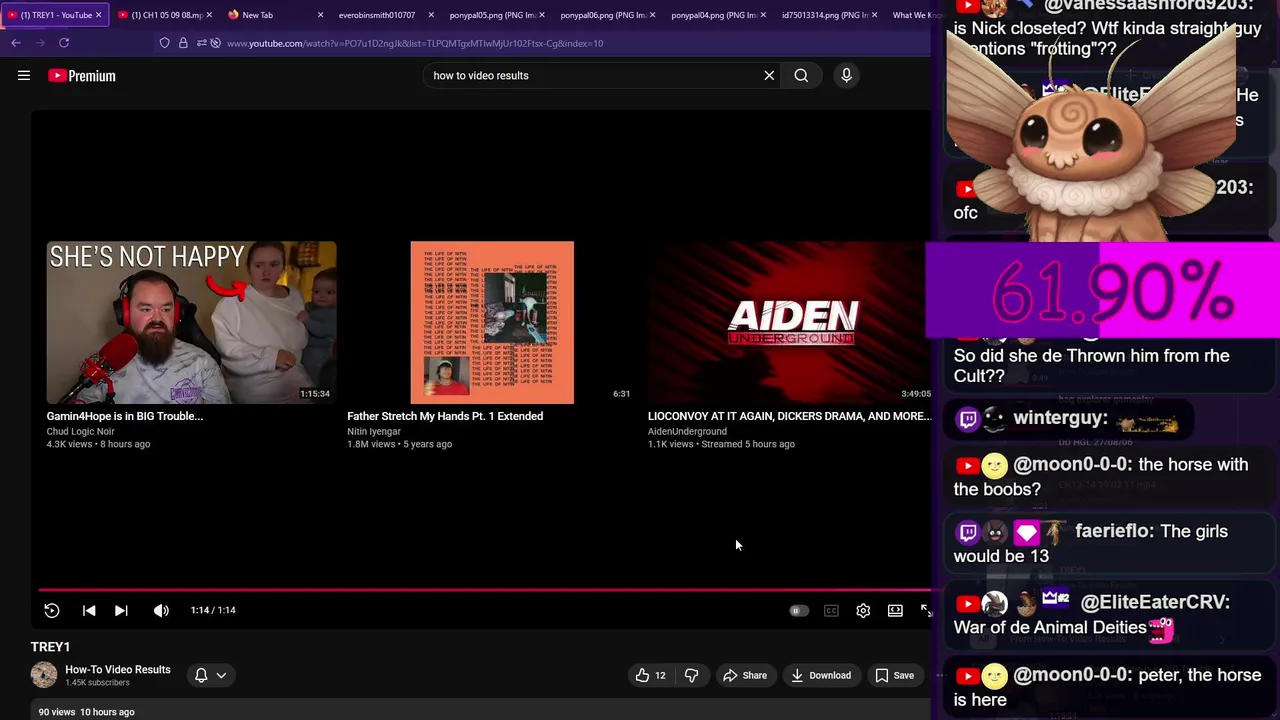Clear the search box with the X
This screenshot has height=720, width=1280.
point(769,75)
